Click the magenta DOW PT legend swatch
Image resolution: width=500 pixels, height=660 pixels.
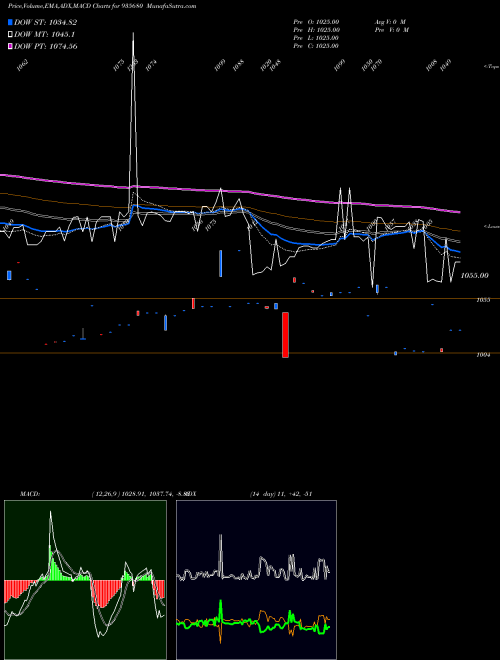(x=10, y=46)
